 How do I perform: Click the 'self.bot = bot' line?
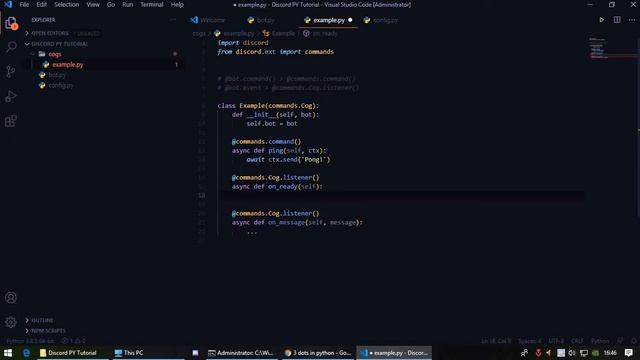coord(272,124)
